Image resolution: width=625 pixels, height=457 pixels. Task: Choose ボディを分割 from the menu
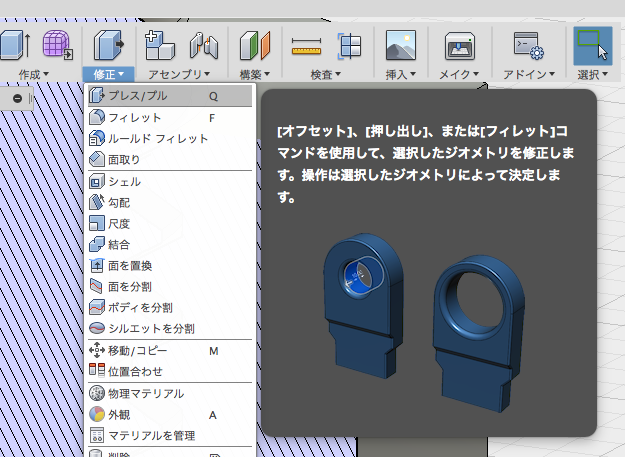[170, 308]
